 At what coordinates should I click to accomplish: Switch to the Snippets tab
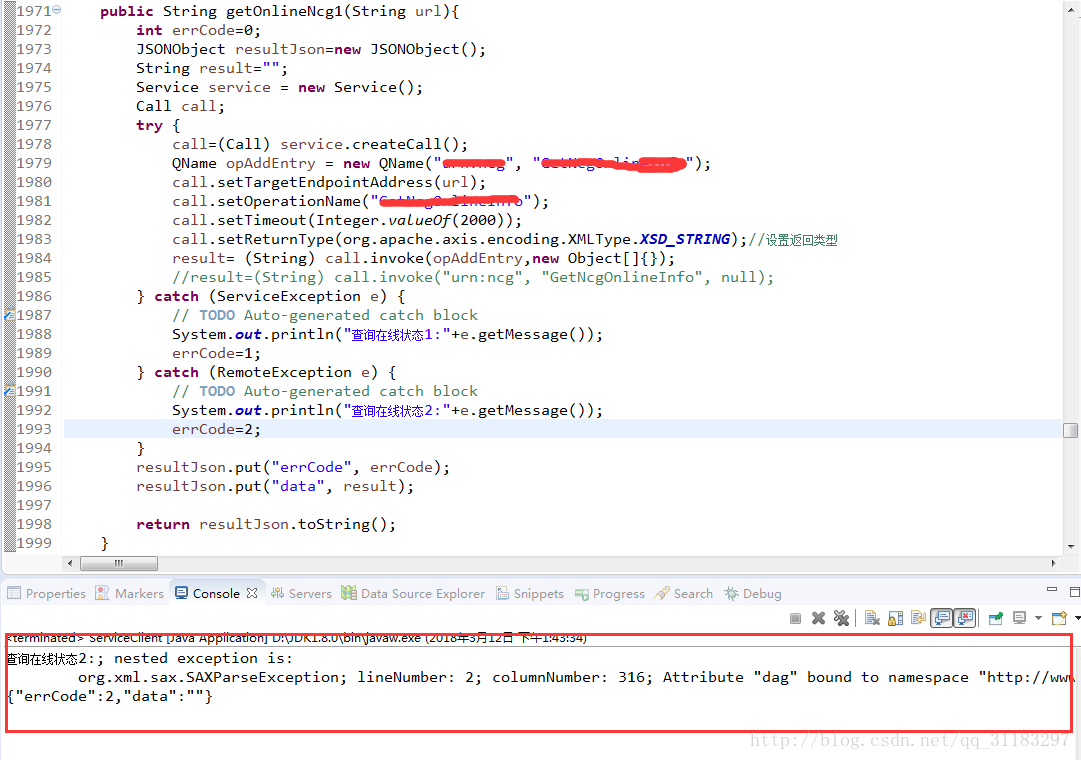tap(529, 593)
